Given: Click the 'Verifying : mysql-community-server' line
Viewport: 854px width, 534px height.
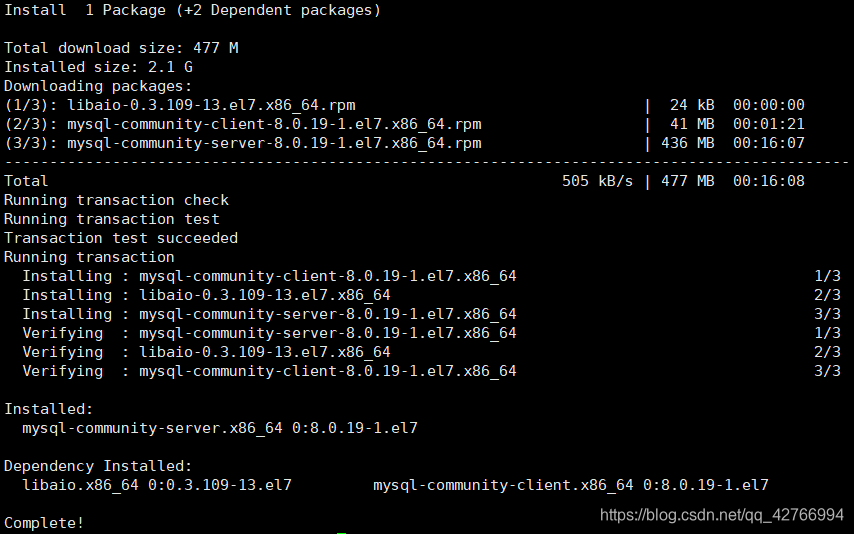Looking at the screenshot, I should (431, 333).
